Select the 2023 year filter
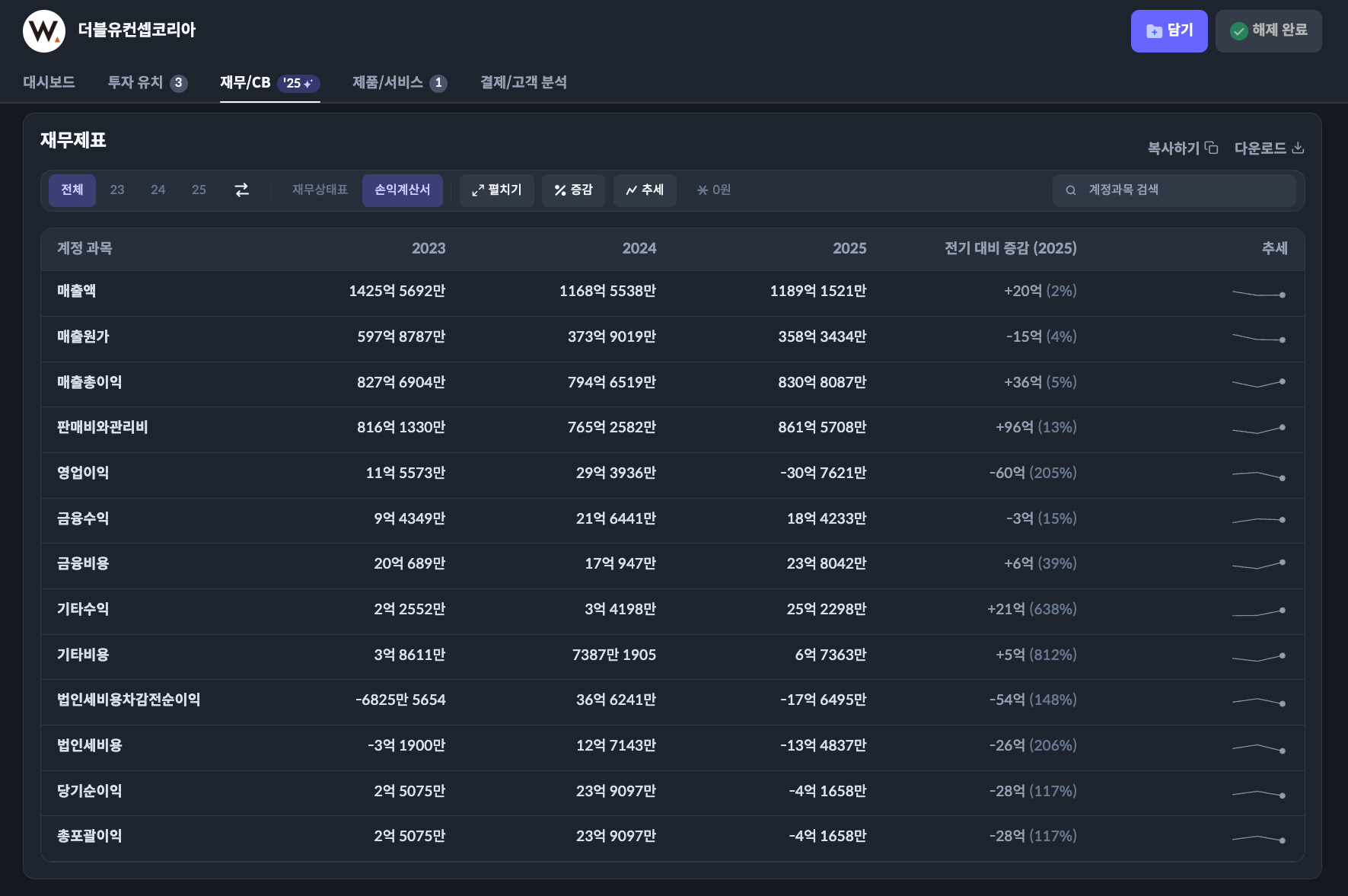This screenshot has height=896, width=1348. click(x=117, y=190)
